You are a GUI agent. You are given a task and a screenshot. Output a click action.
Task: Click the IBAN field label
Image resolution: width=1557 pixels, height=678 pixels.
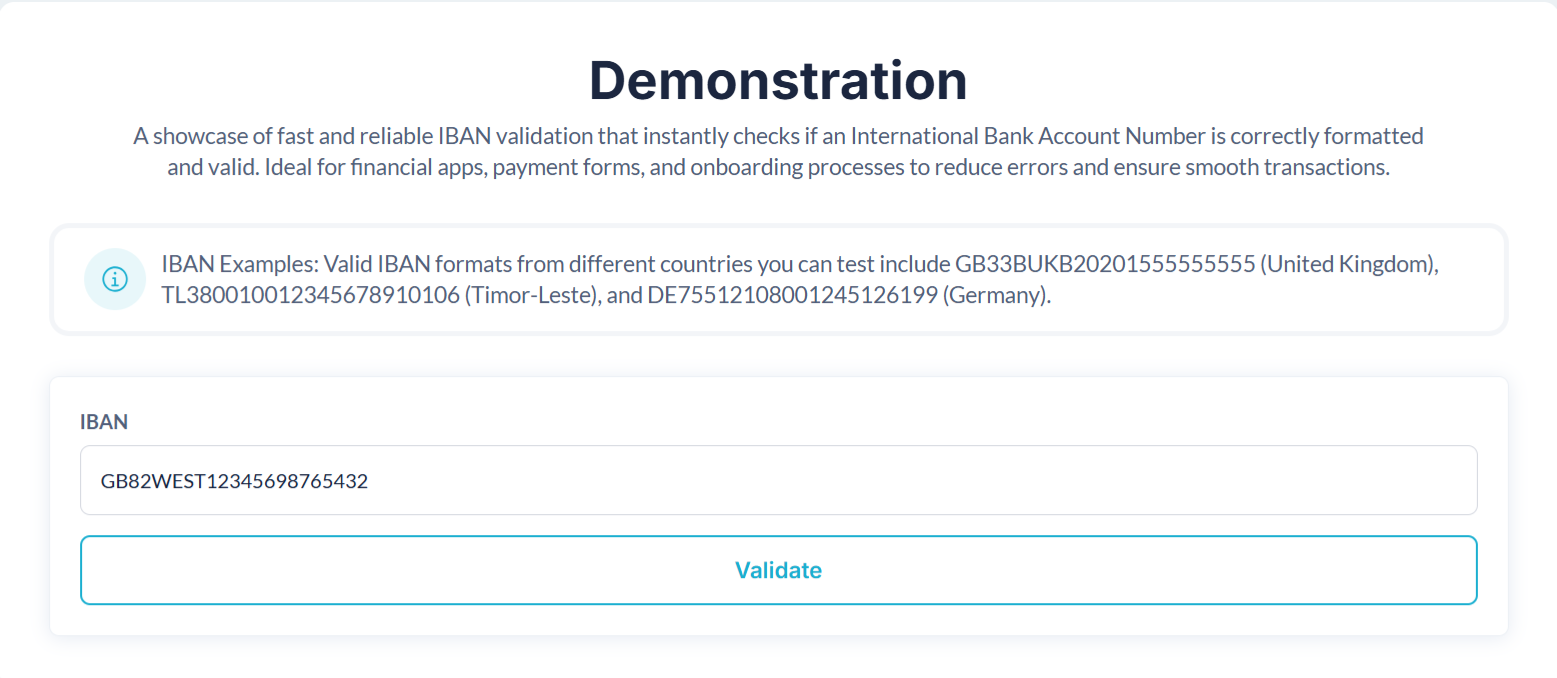coord(104,422)
